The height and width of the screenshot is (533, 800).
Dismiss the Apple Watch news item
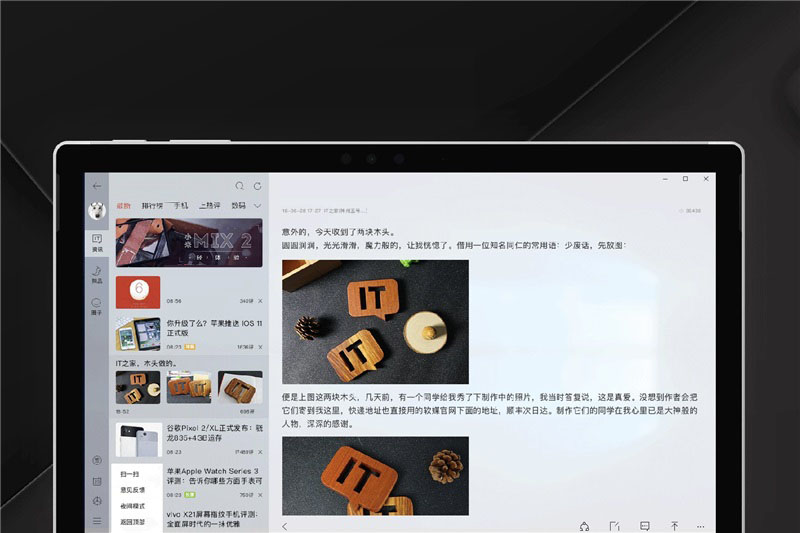[260, 495]
